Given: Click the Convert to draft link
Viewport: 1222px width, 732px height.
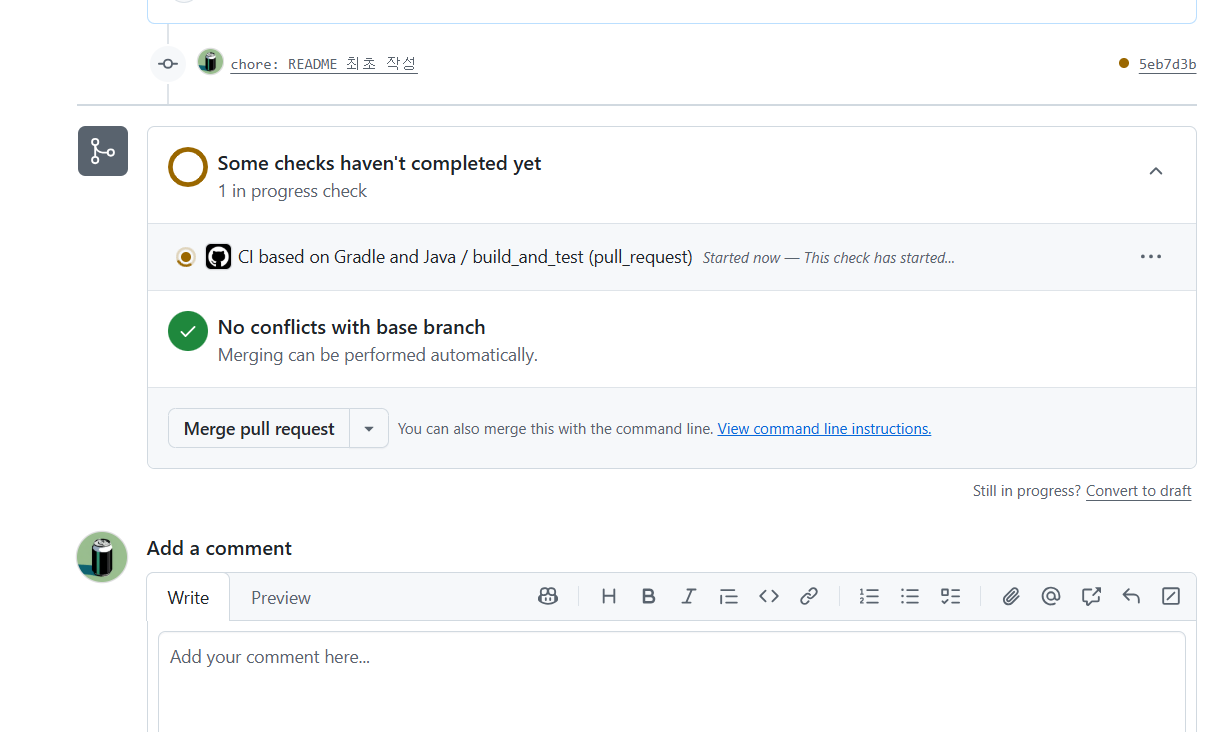Looking at the screenshot, I should point(1138,491).
